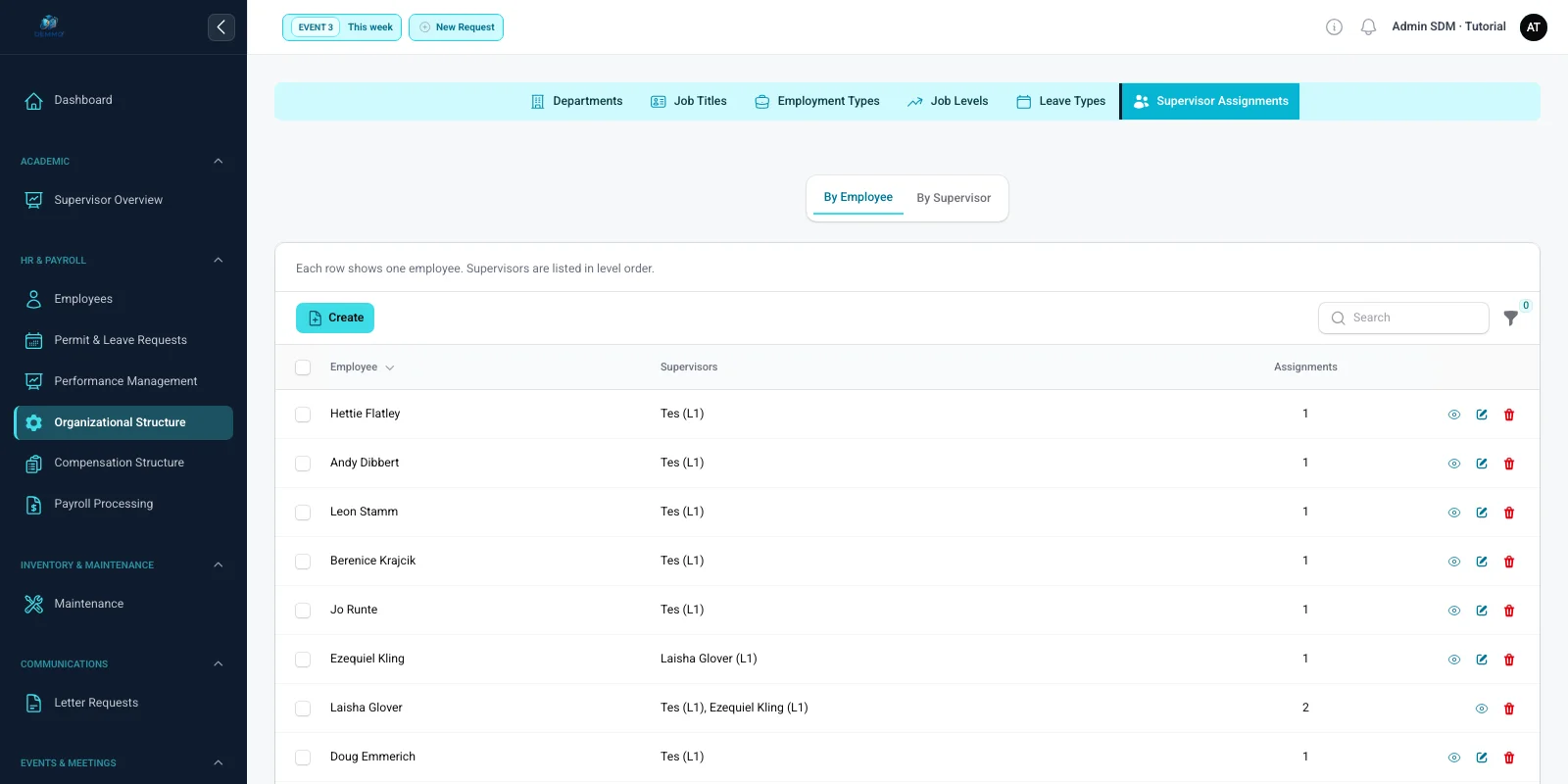Click the Create button
Image resolution: width=1568 pixels, height=784 pixels.
pos(335,318)
